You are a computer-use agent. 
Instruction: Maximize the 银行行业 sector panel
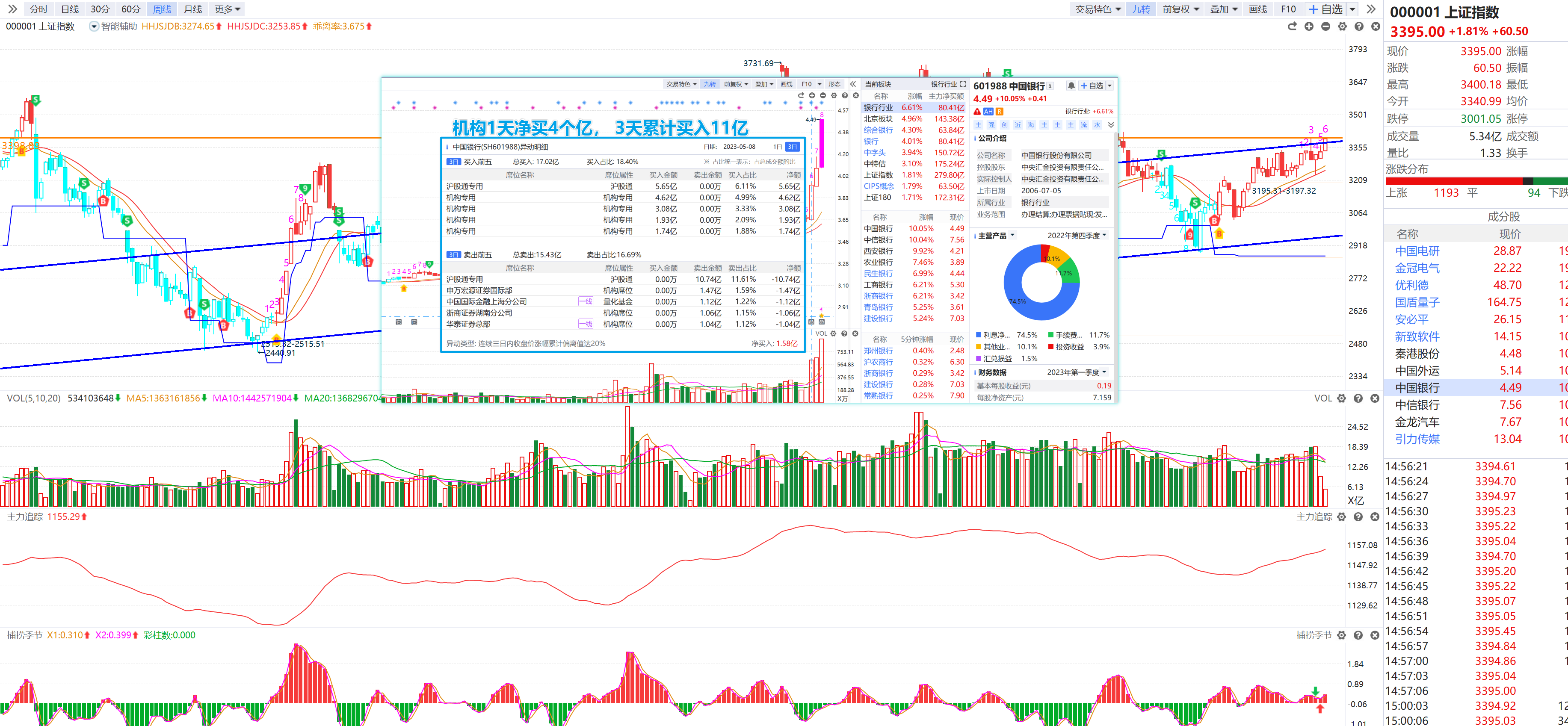[x=963, y=84]
